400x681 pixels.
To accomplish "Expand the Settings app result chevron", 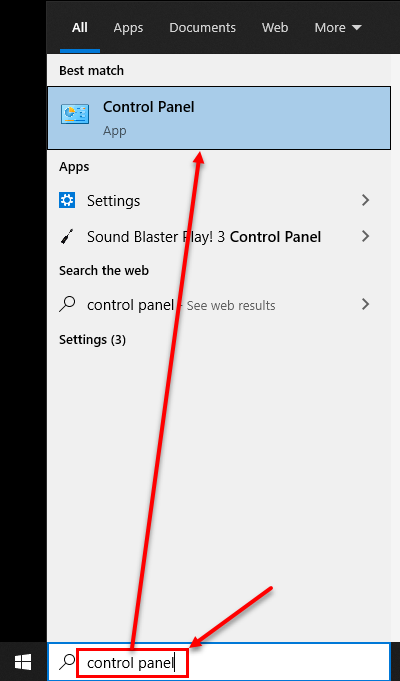I will click(365, 200).
